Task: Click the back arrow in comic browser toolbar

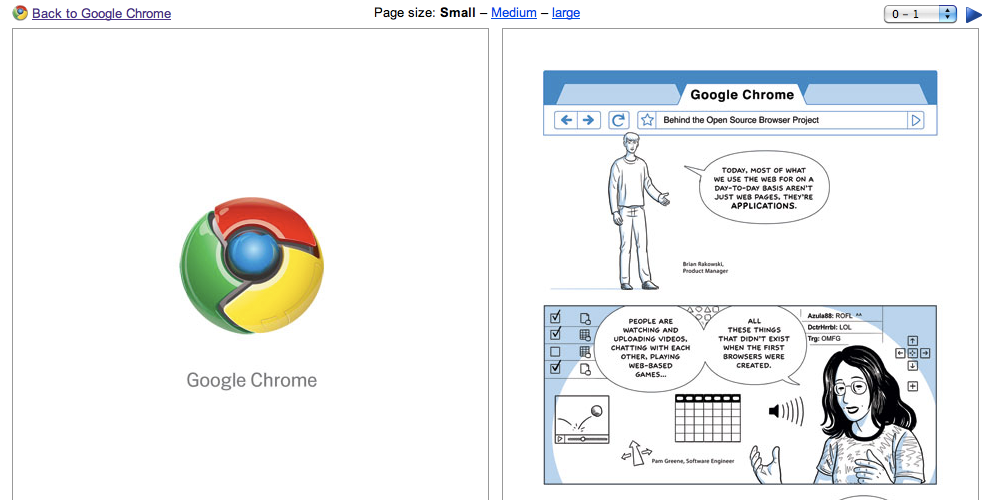Action: click(x=566, y=120)
